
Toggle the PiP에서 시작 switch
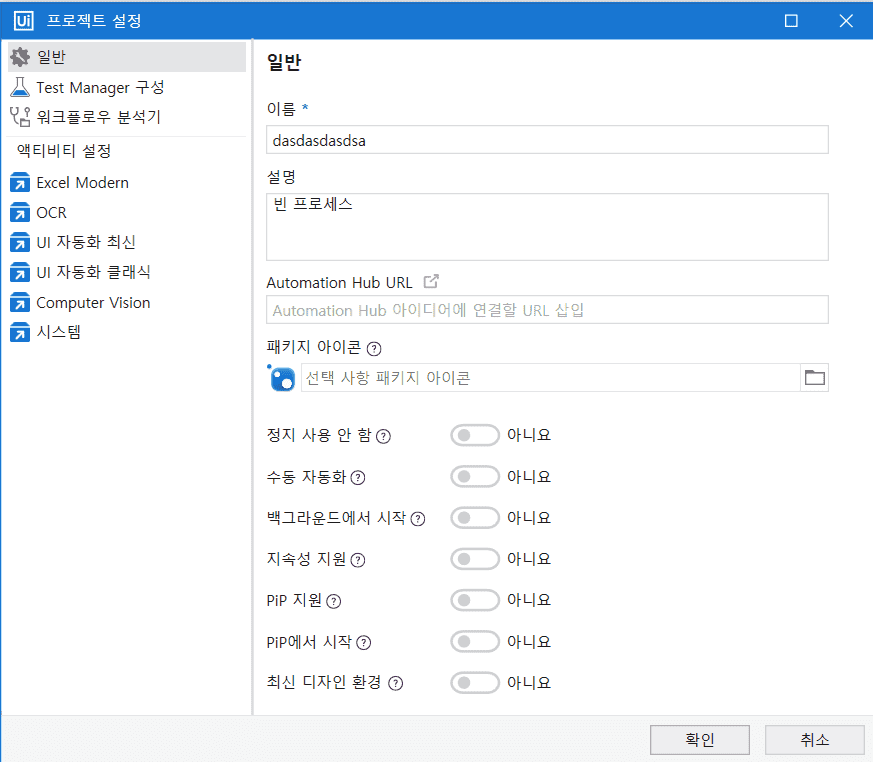[475, 641]
